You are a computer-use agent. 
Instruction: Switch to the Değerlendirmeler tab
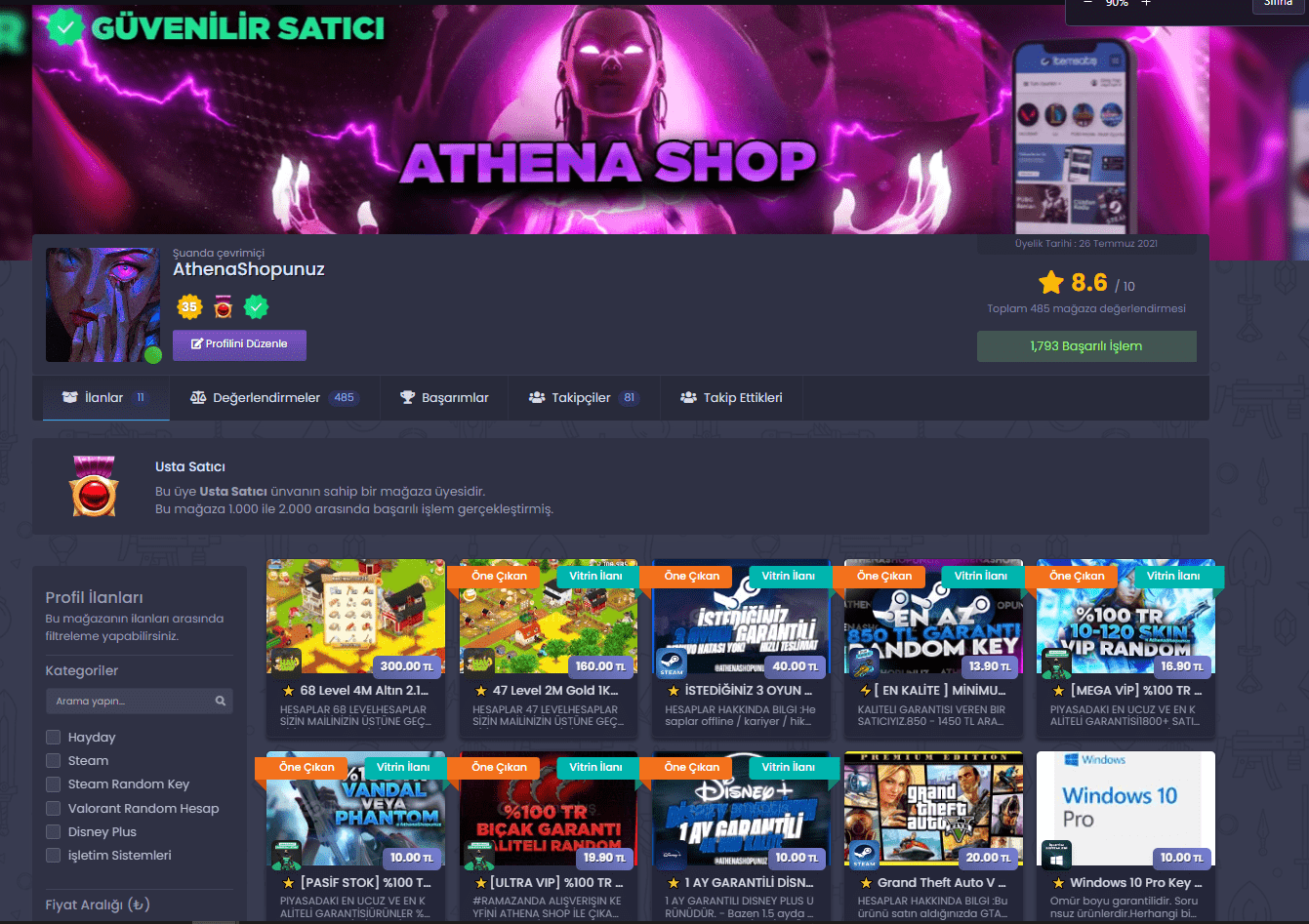tap(274, 398)
